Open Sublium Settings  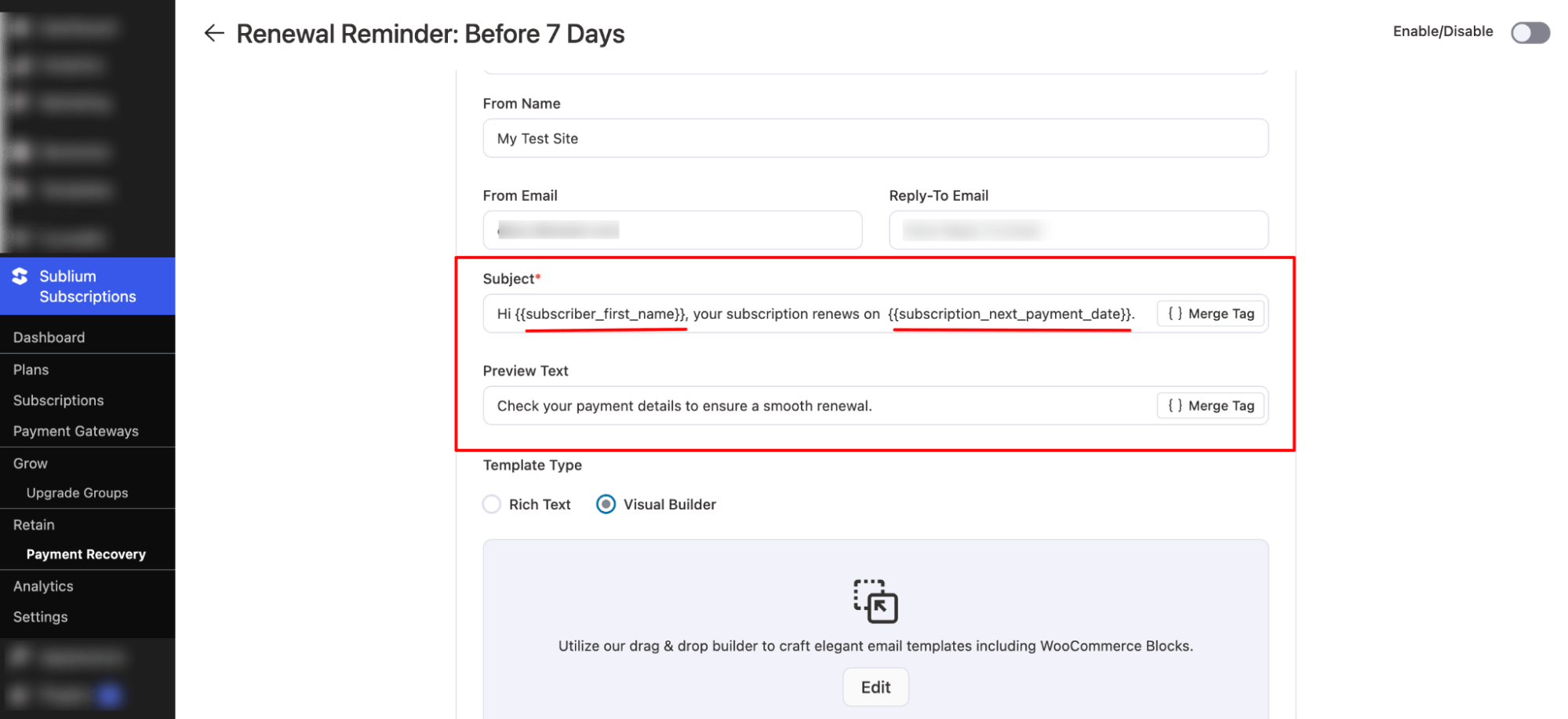pyautogui.click(x=39, y=617)
